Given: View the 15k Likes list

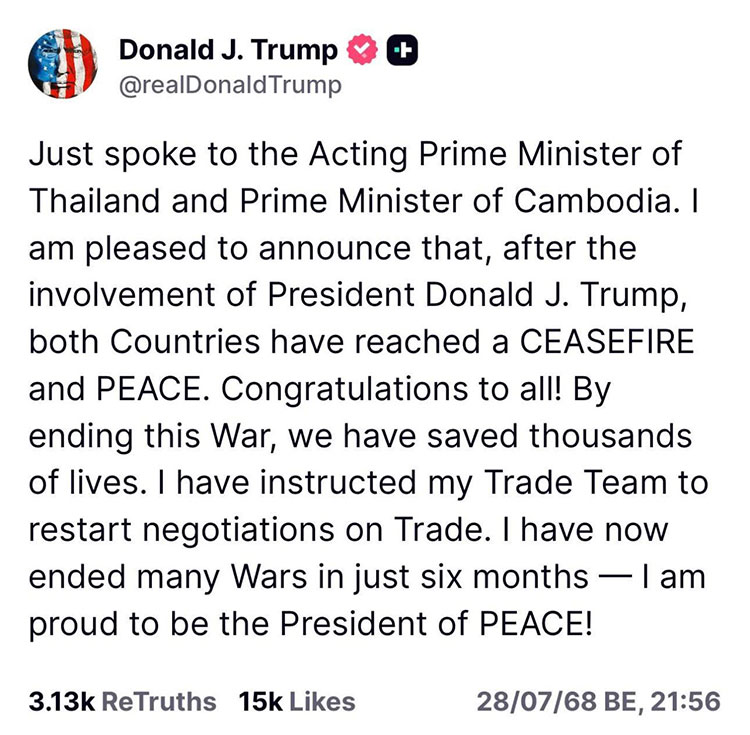Looking at the screenshot, I should pyautogui.click(x=297, y=701).
